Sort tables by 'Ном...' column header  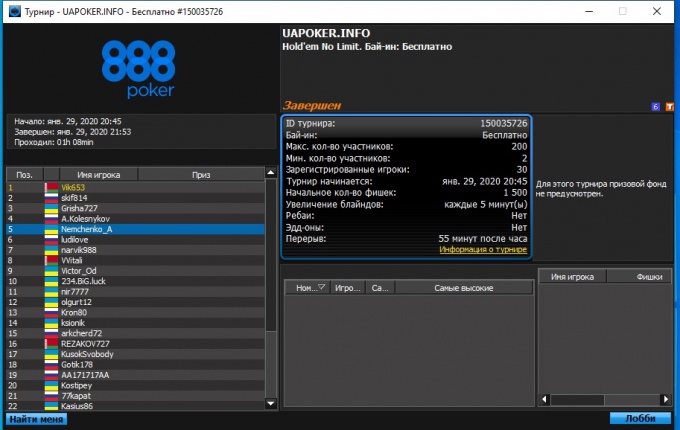307,288
